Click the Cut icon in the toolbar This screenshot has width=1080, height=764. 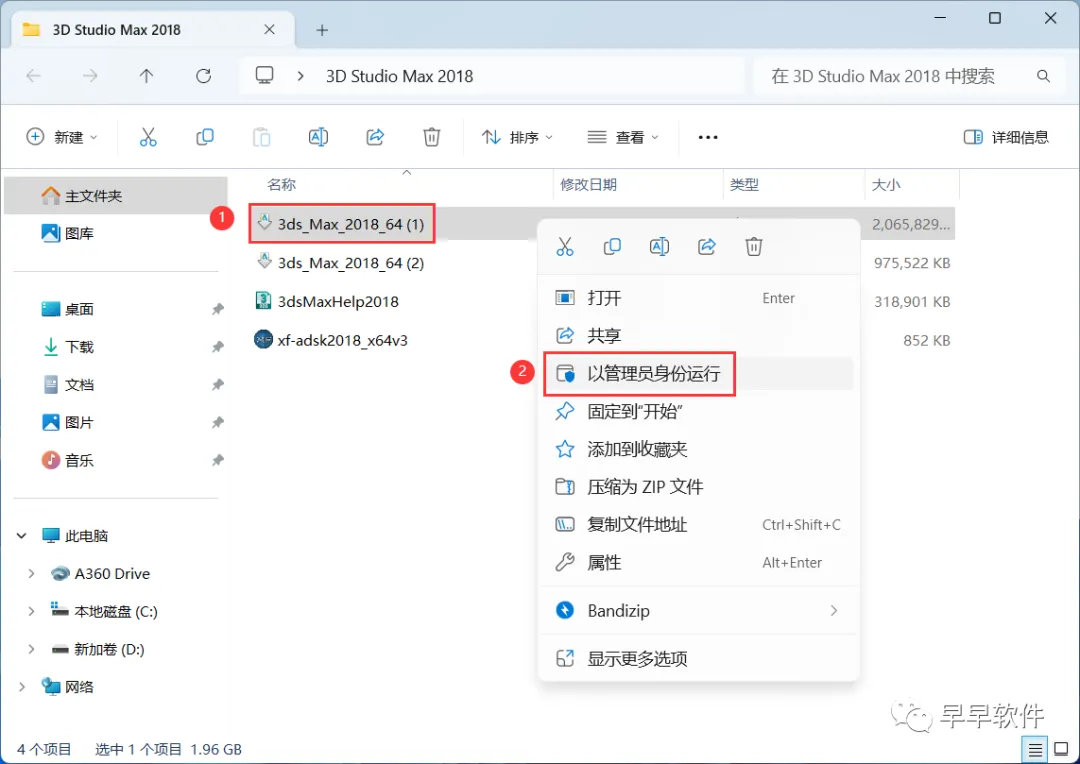[148, 137]
